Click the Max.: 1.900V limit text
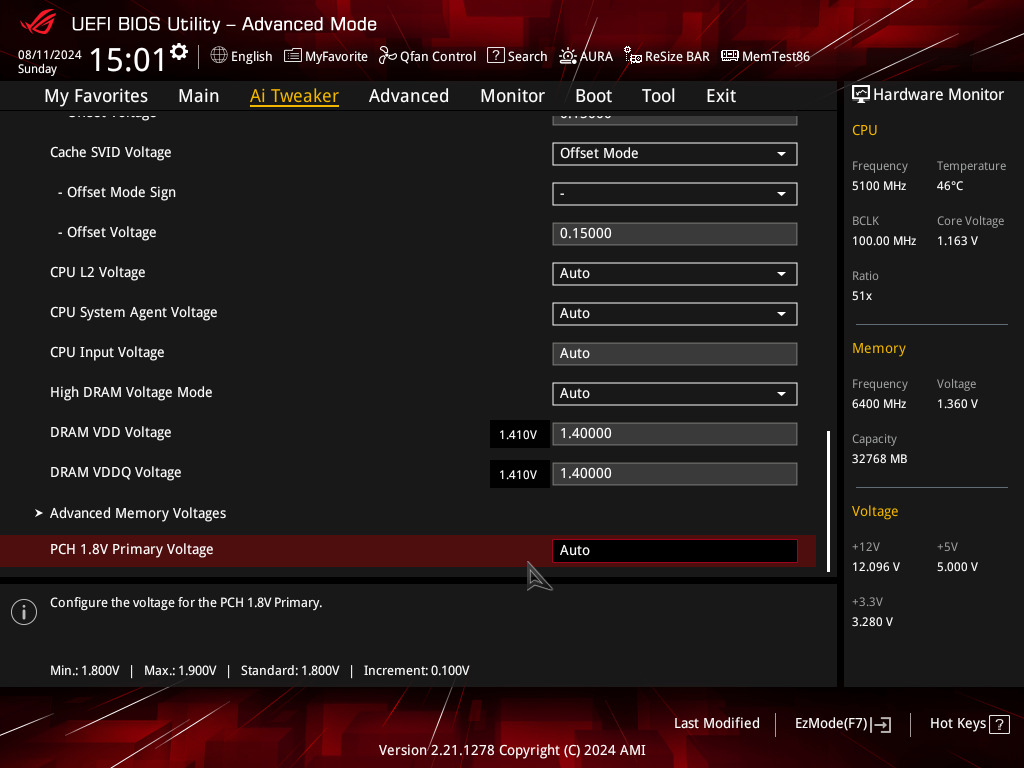This screenshot has width=1024, height=768. pyautogui.click(x=180, y=671)
